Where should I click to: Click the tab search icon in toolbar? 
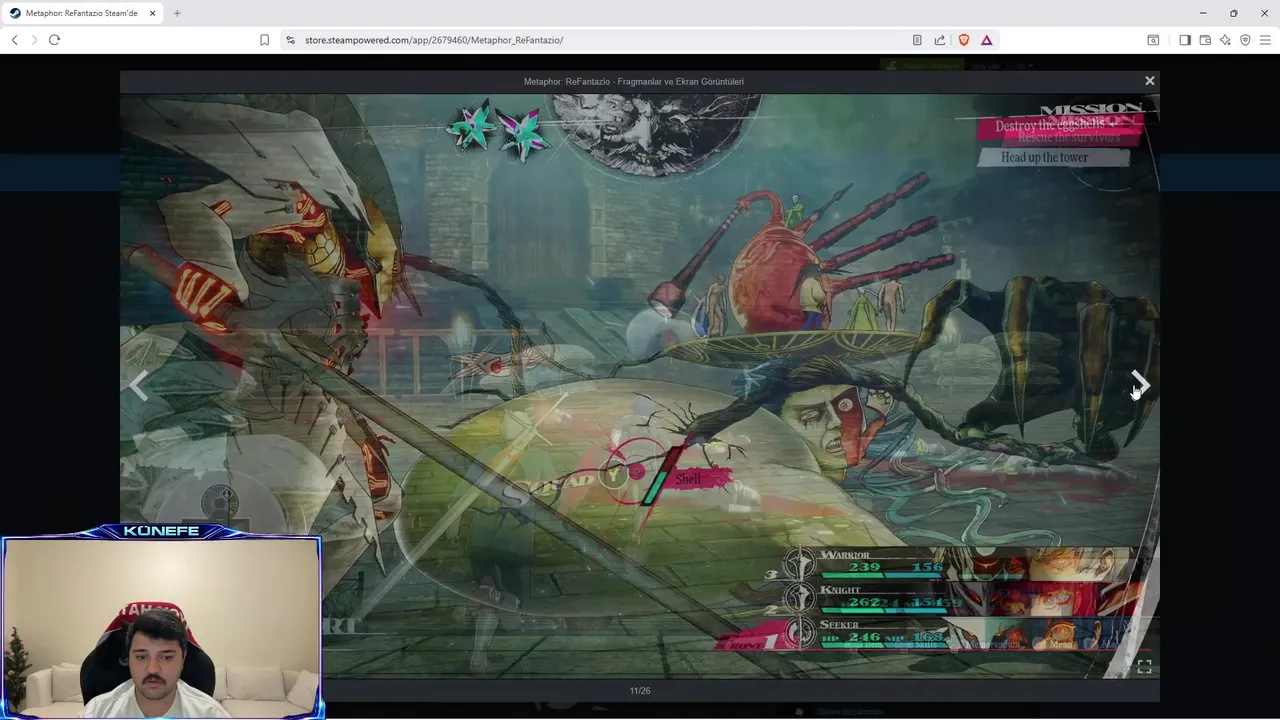tap(1153, 40)
